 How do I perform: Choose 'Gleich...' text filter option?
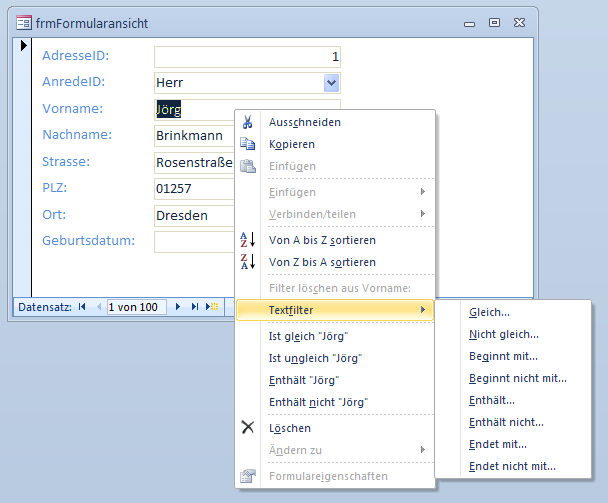[489, 312]
